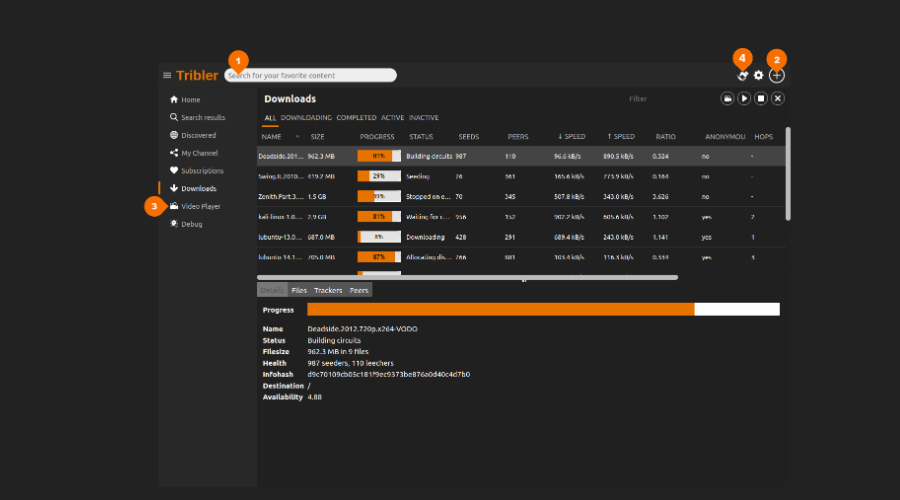
Task: Click the vertical scrollbar of downloads list
Action: (788, 174)
